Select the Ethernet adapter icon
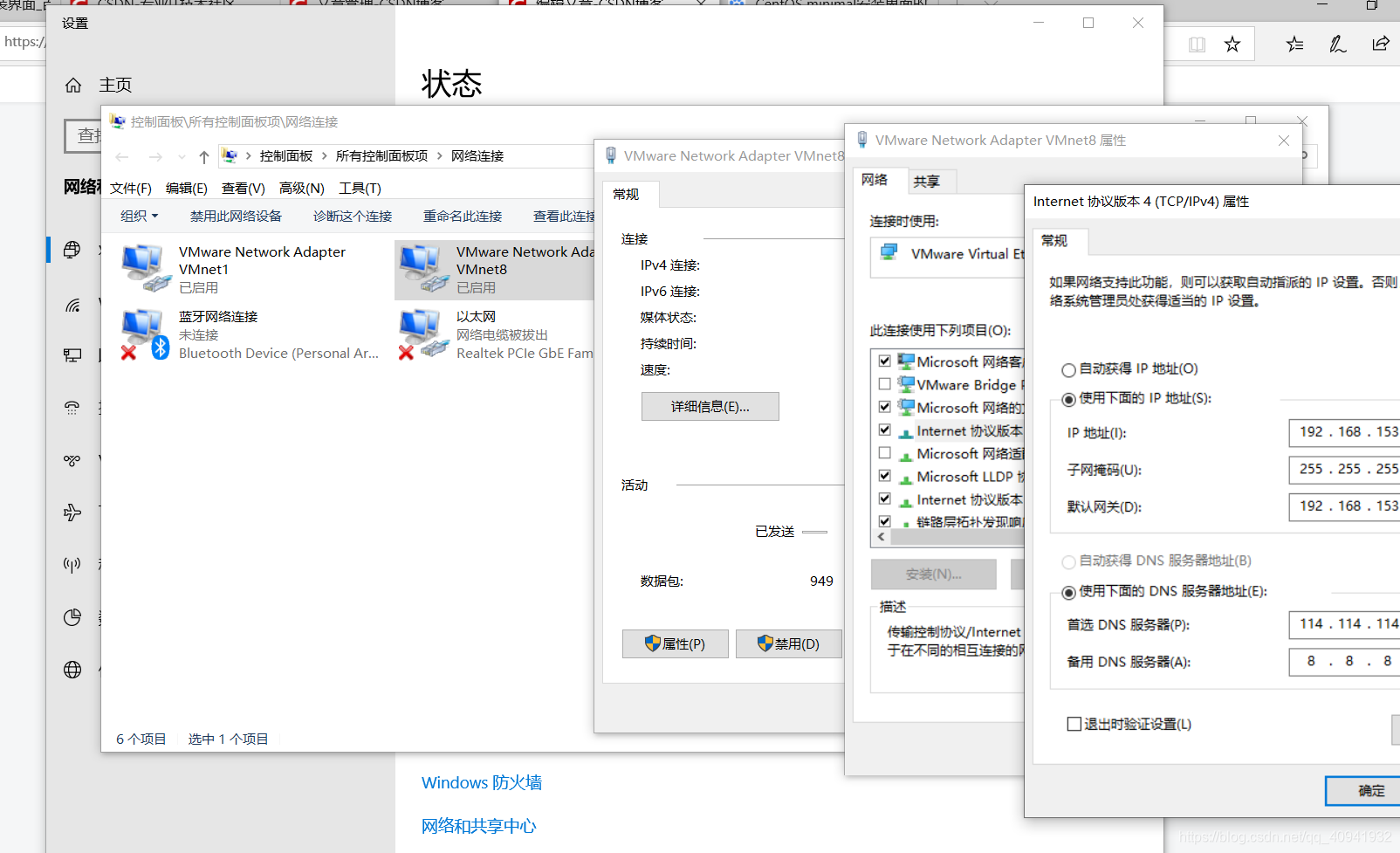The image size is (1400, 853). tap(422, 334)
